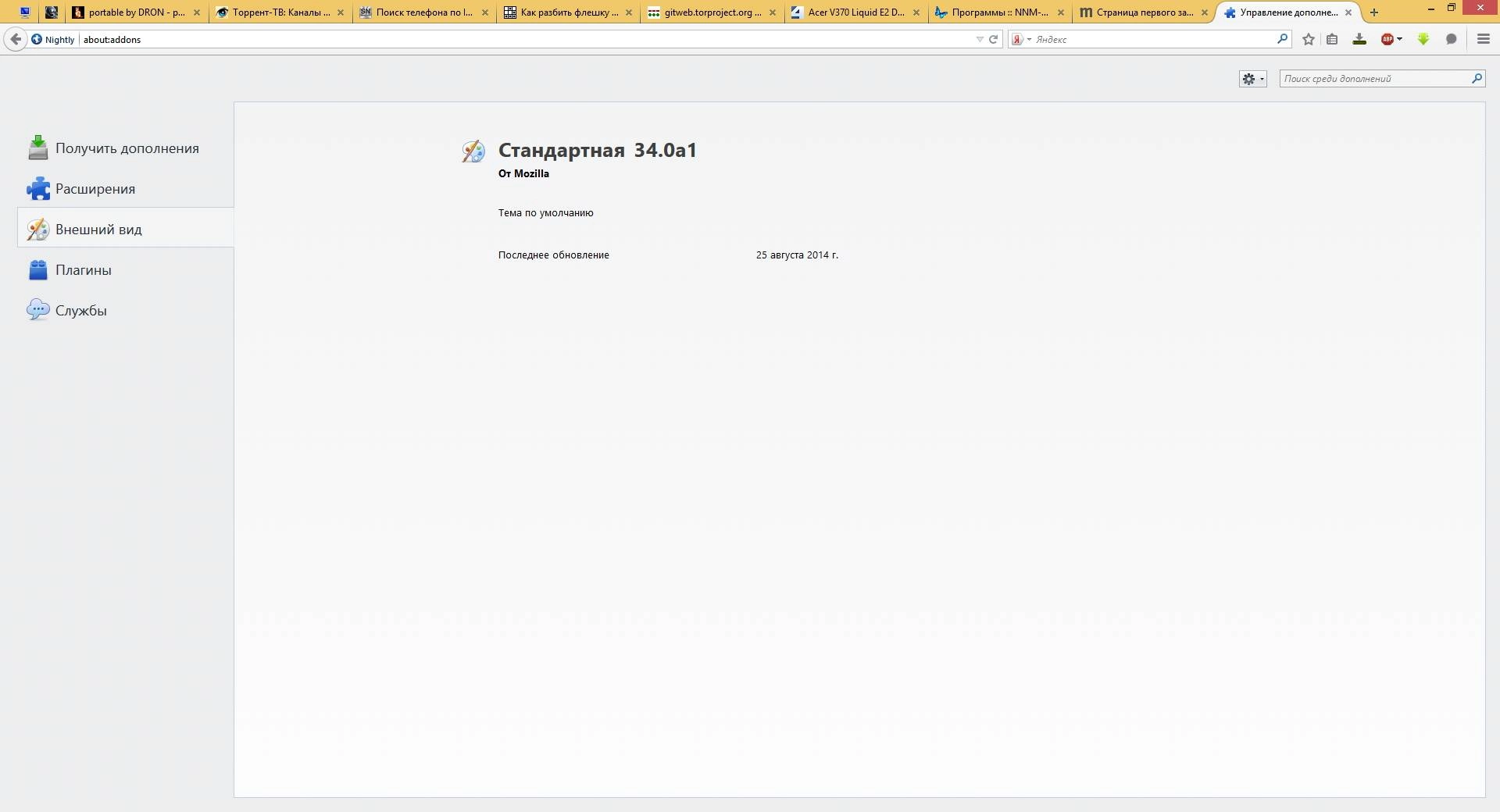Viewport: 1500px width, 812px height.
Task: Click the green download arrow extension icon
Action: [x=1423, y=39]
